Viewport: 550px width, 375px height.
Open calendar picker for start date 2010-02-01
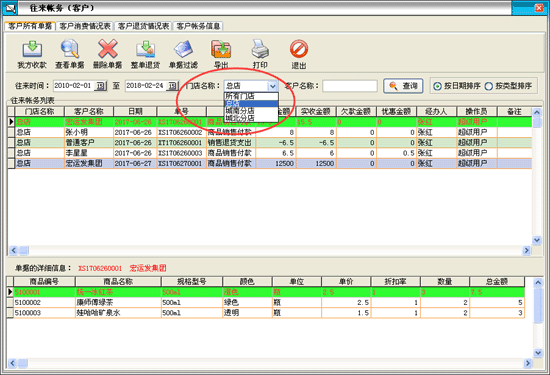101,86
